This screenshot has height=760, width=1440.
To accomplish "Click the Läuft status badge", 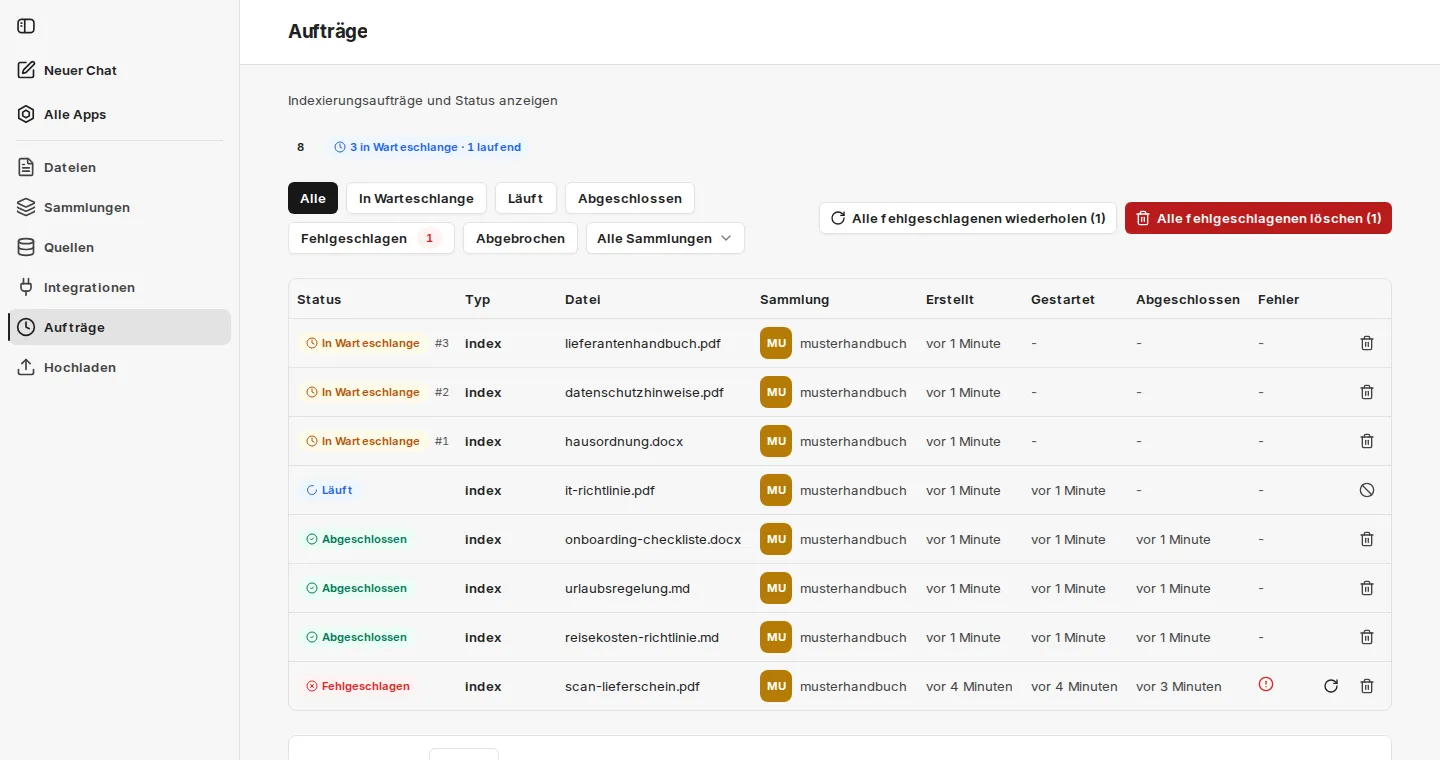I will tap(329, 490).
